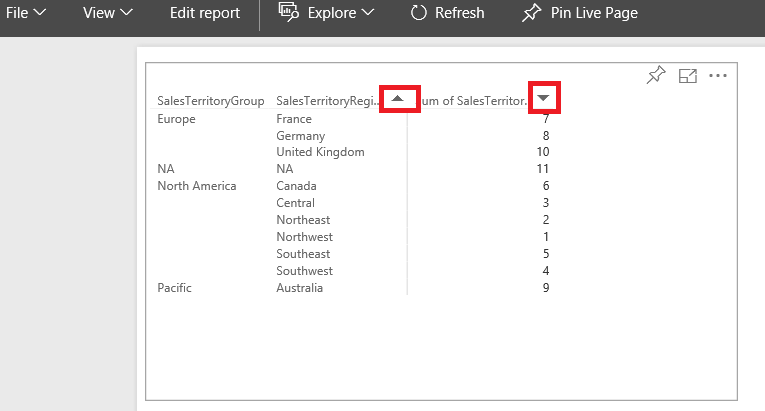Click the SalesTerritoryRegi.. column header
This screenshot has height=411, width=765.
coord(328,101)
